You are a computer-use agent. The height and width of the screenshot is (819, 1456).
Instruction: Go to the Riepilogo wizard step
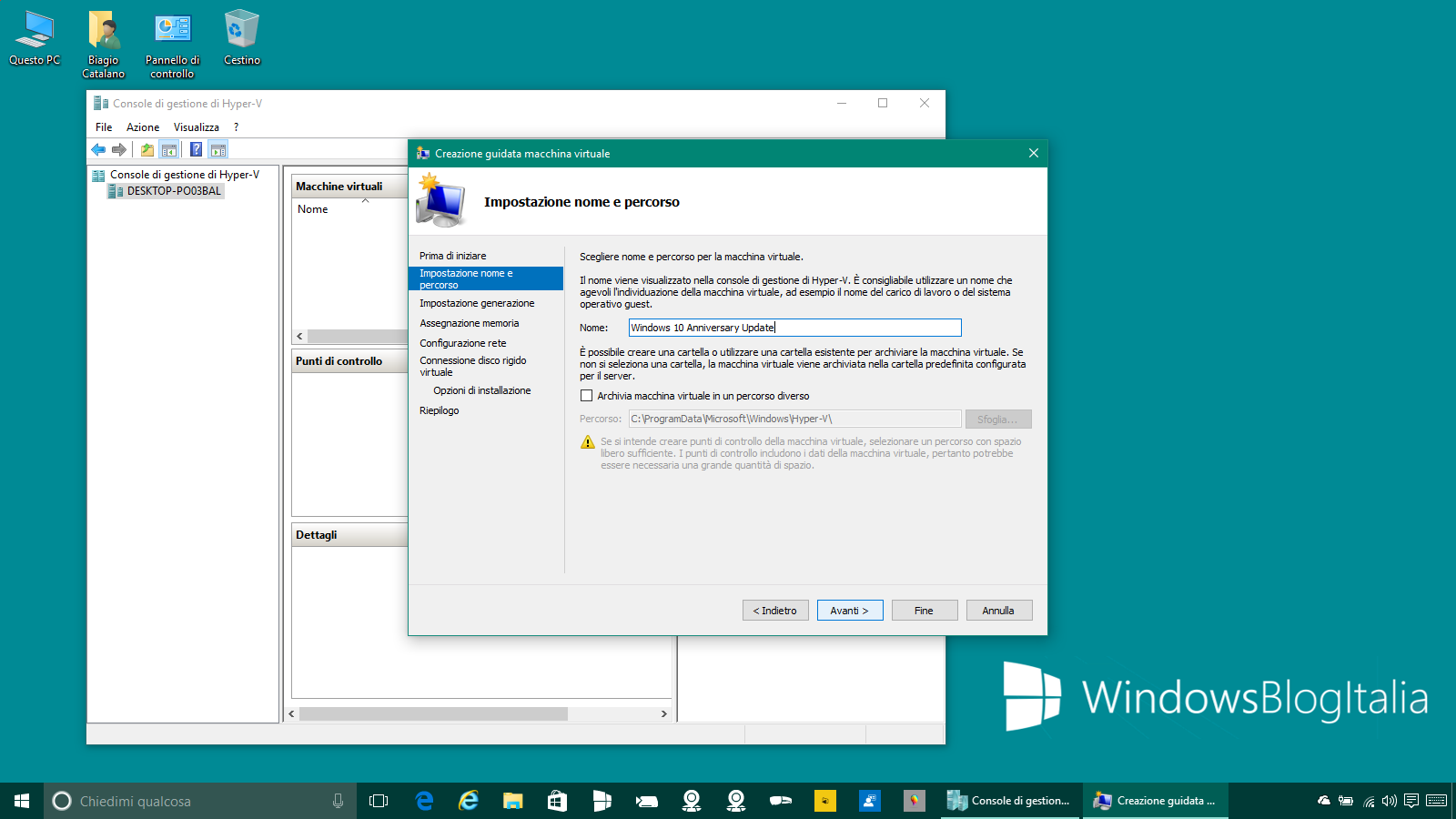pos(440,410)
